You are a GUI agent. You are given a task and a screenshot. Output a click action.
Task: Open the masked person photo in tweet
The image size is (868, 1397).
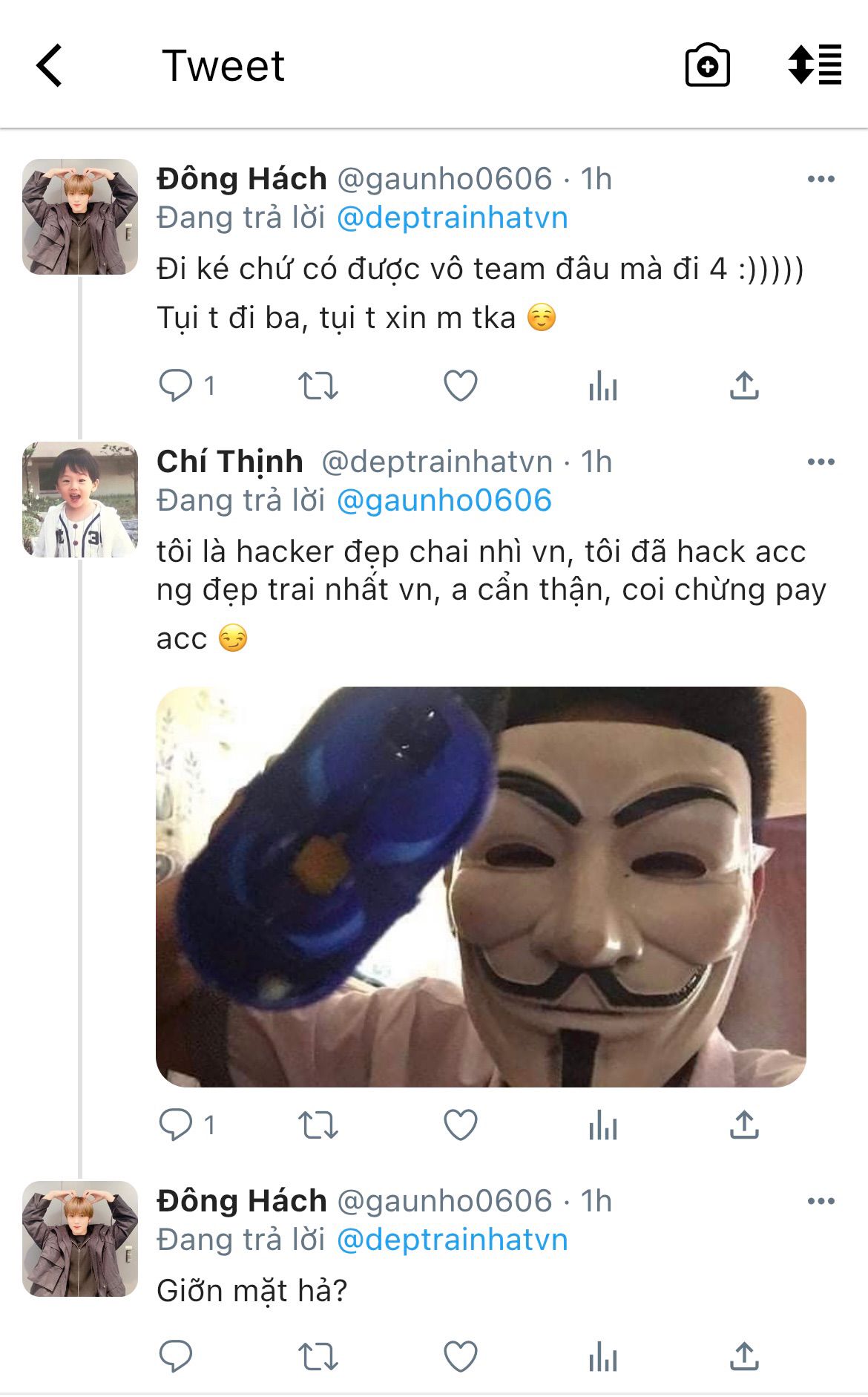[481, 887]
